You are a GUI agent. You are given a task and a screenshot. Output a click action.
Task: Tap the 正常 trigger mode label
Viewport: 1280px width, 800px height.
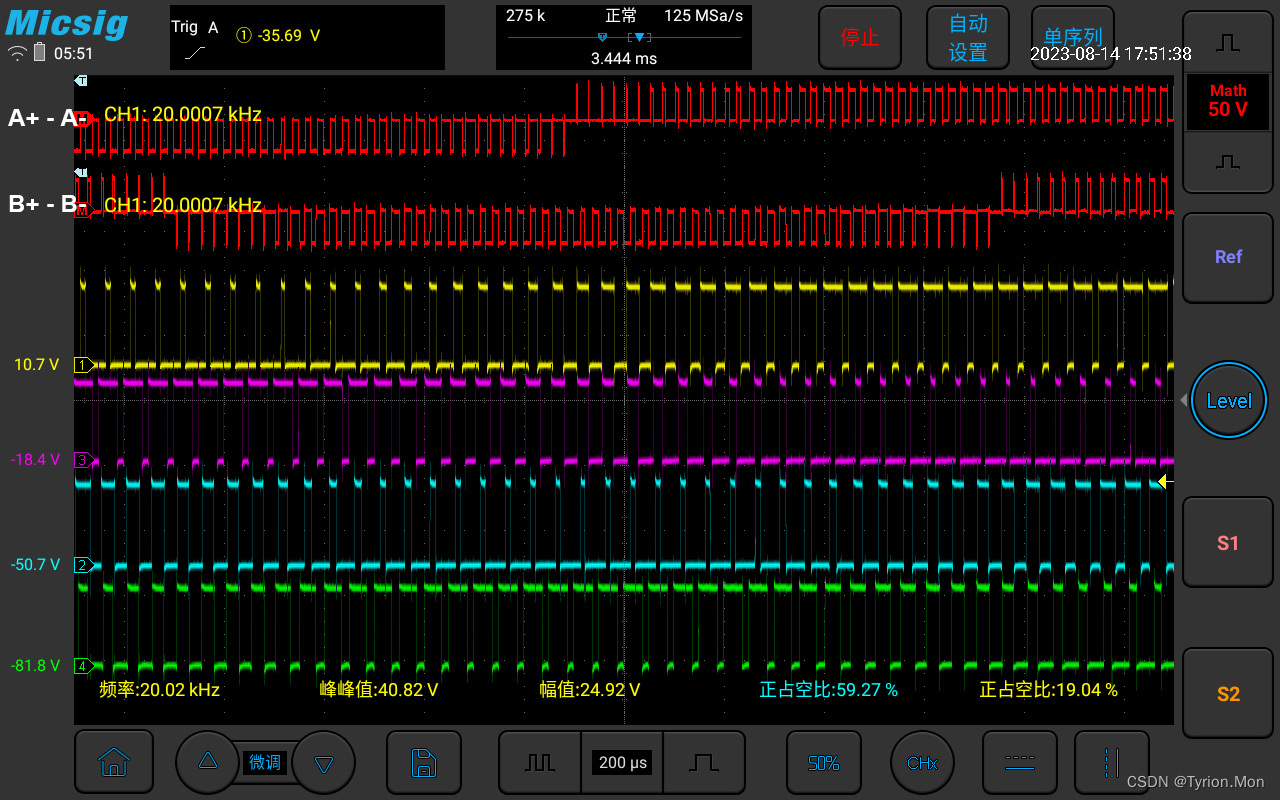[x=621, y=16]
